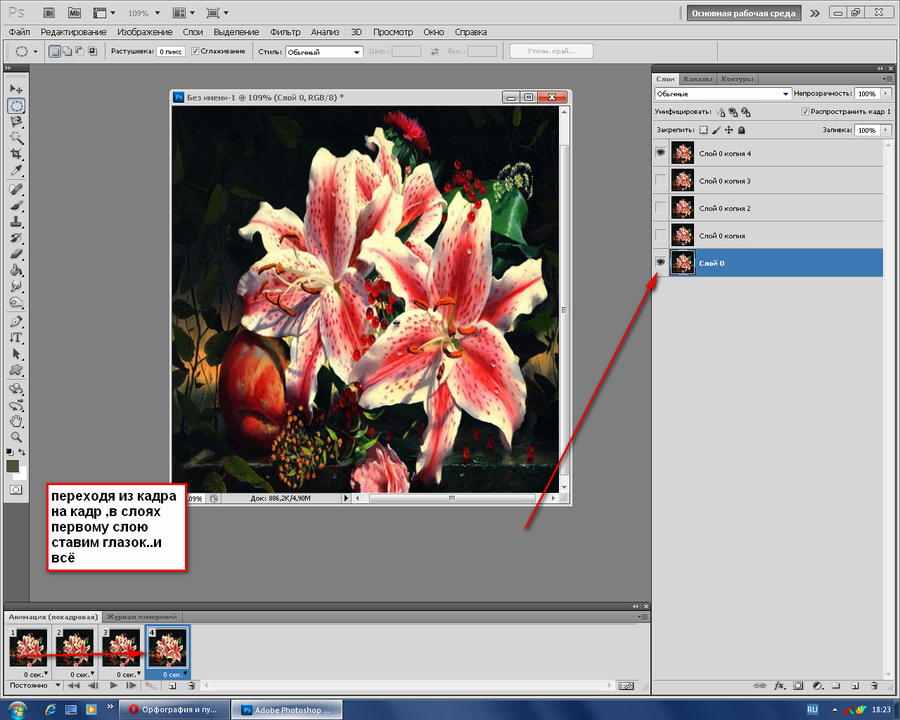Show layer Слой 0 копия 2

661,208
